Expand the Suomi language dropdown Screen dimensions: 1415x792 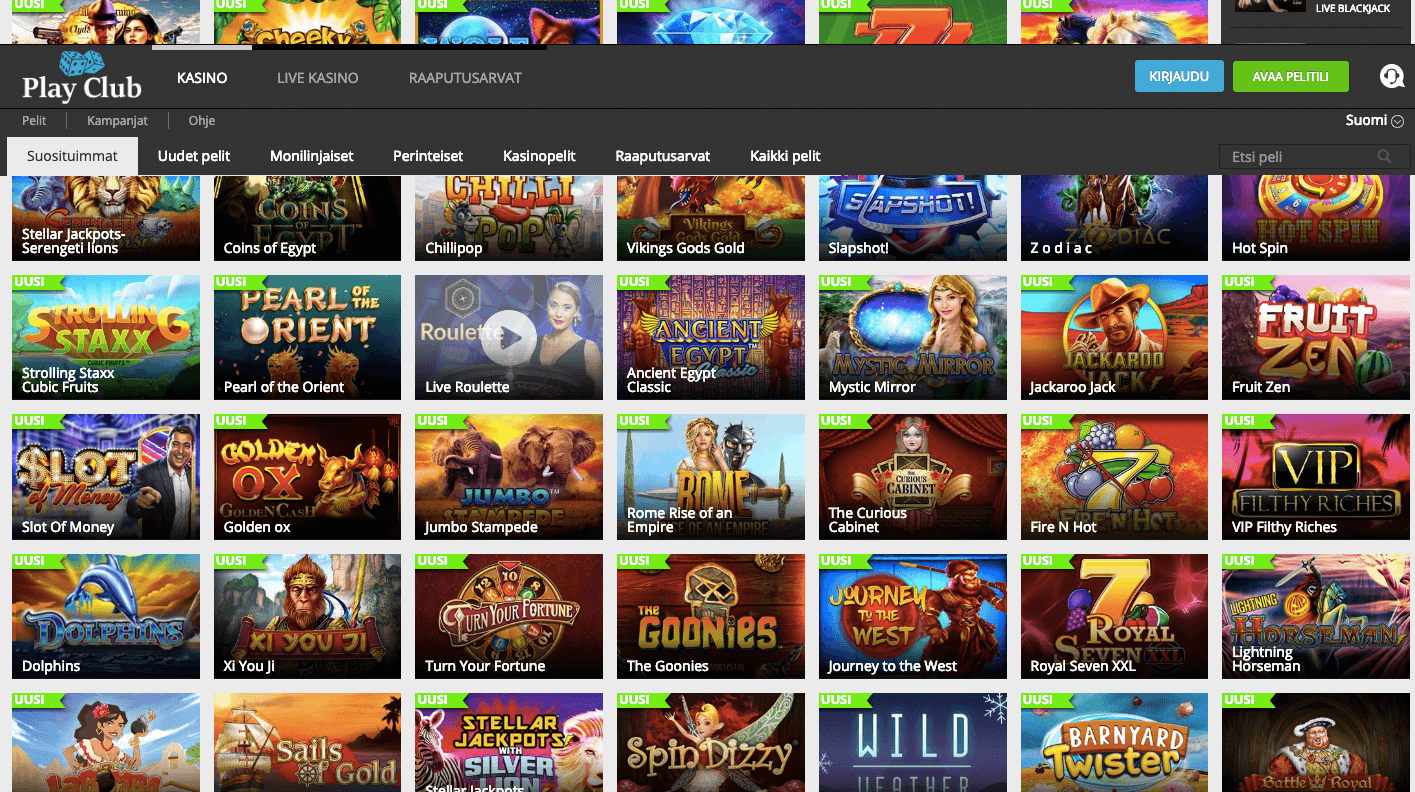(x=1374, y=121)
